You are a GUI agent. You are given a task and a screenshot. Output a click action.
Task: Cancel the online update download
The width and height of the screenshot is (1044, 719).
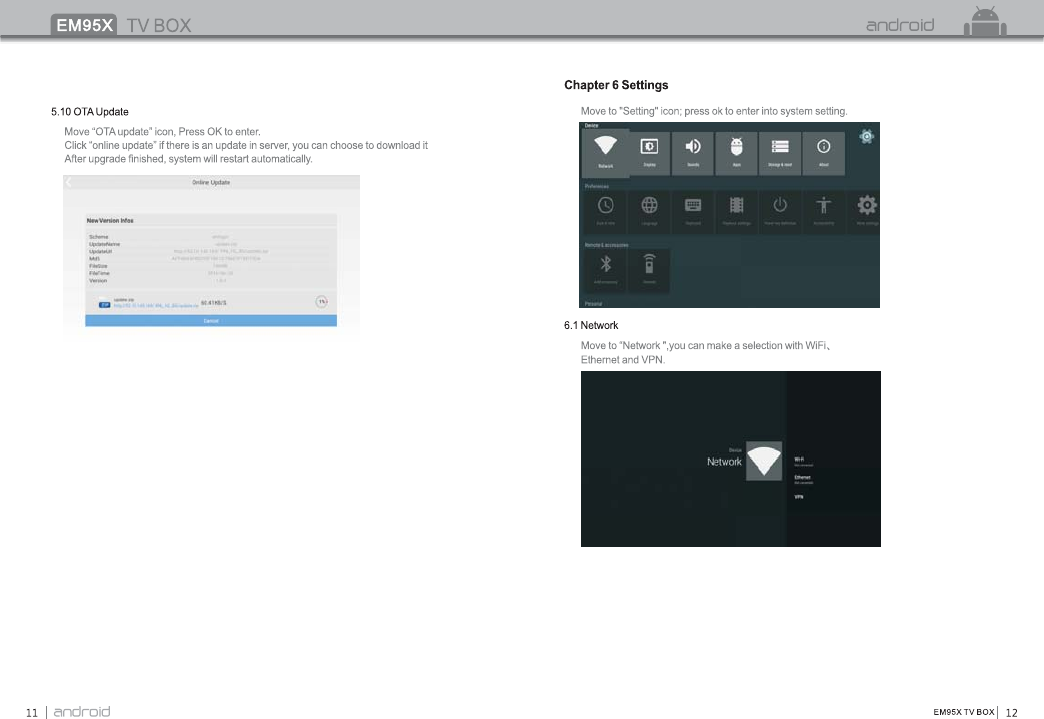pyautogui.click(x=211, y=321)
